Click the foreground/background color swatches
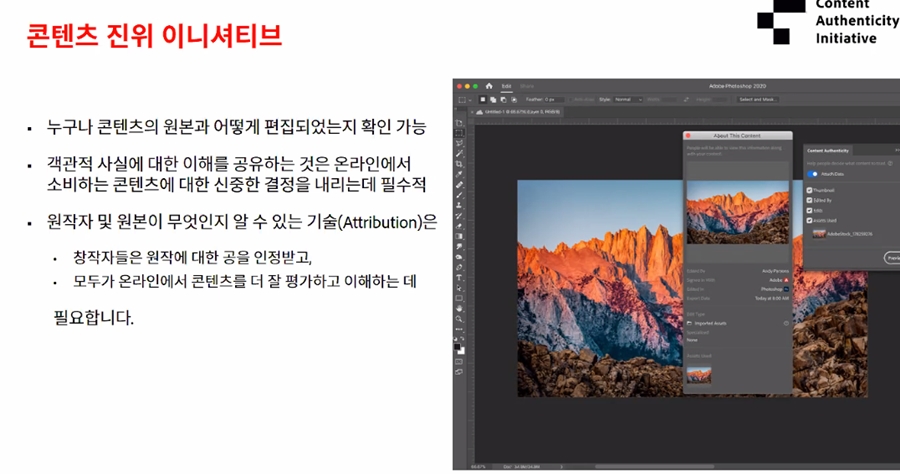 tap(460, 348)
